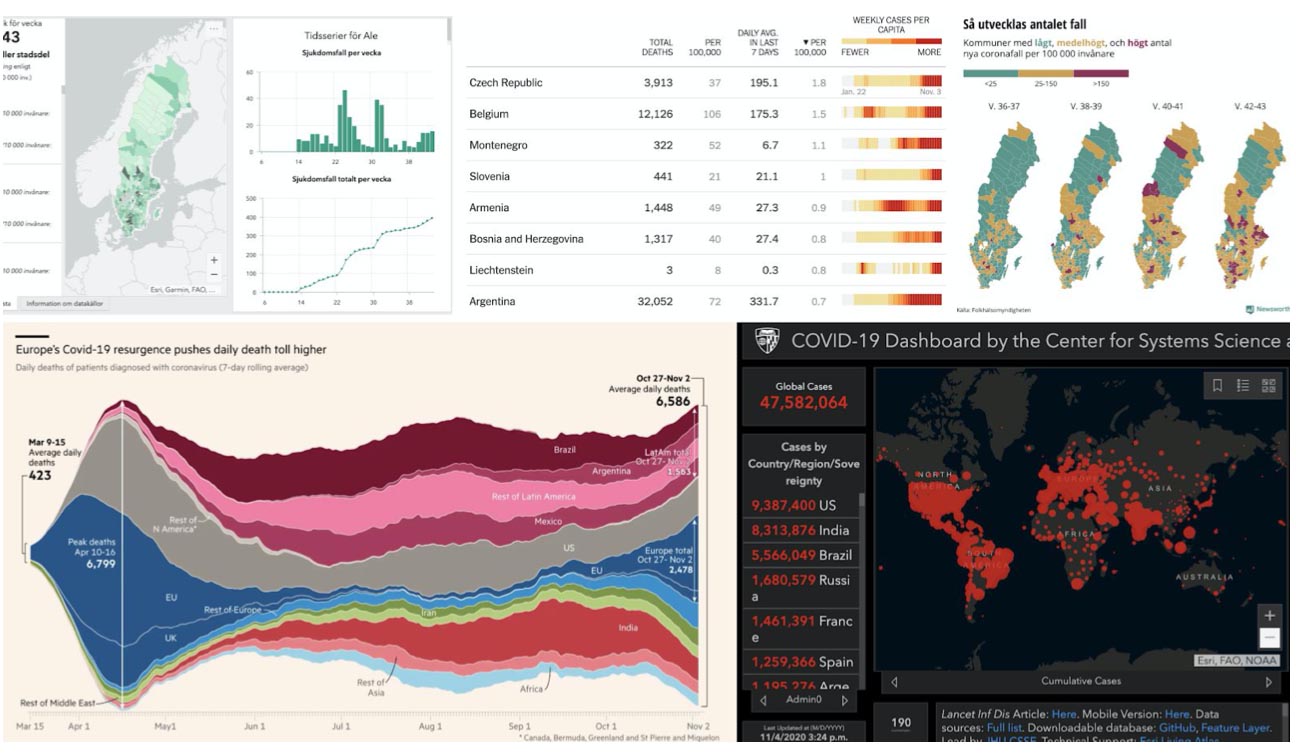This screenshot has height=754, width=1296.
Task: Click the Brazil band label in stream chart
Action: (566, 450)
